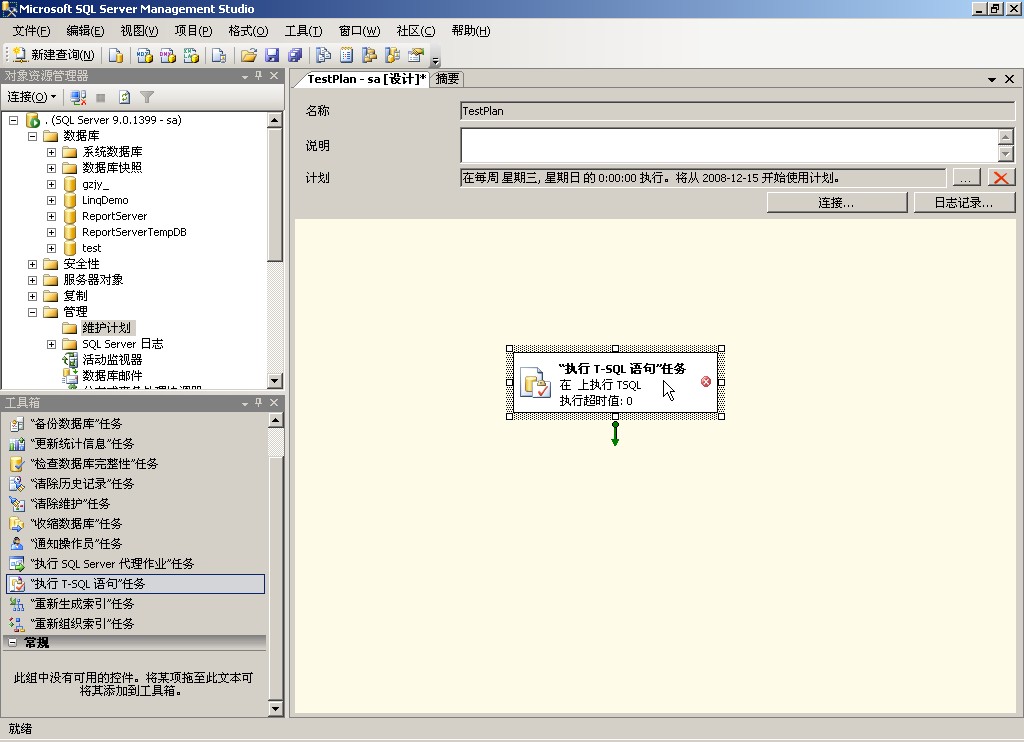This screenshot has width=1024, height=742.
Task: Expand the 安全性 tree node
Action: point(31,263)
